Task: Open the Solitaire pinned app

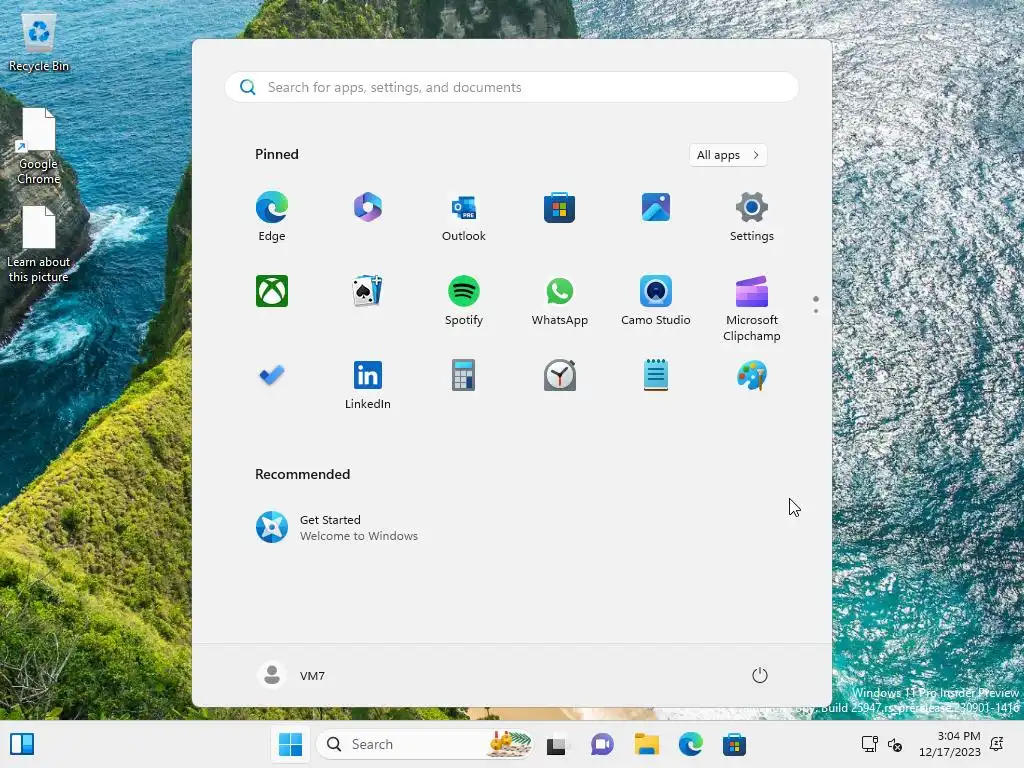Action: pyautogui.click(x=368, y=291)
